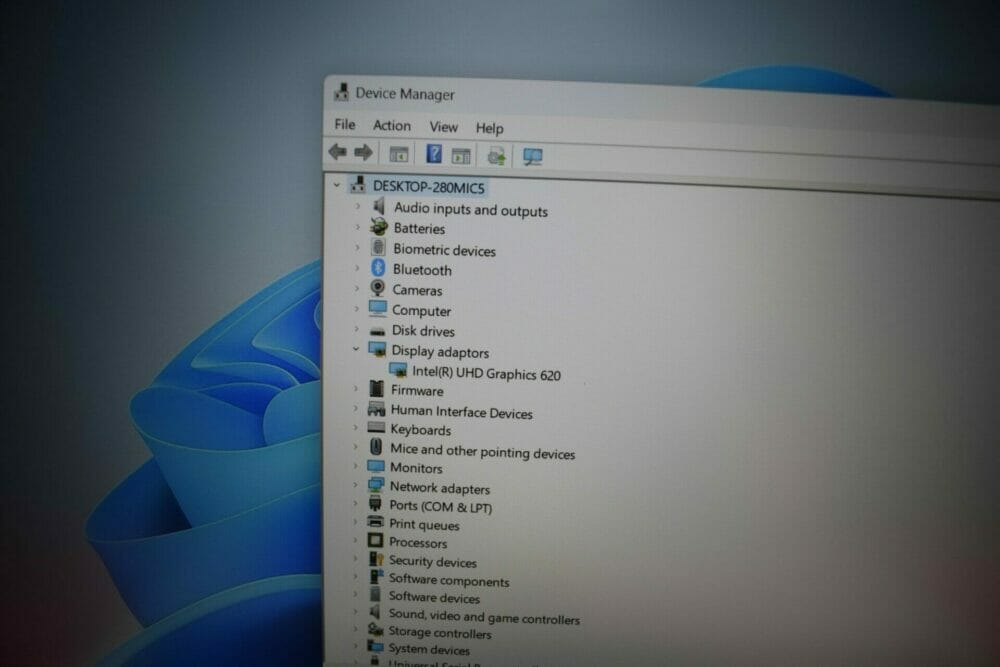The image size is (1000, 667).
Task: Select the Computer category label
Action: (422, 311)
